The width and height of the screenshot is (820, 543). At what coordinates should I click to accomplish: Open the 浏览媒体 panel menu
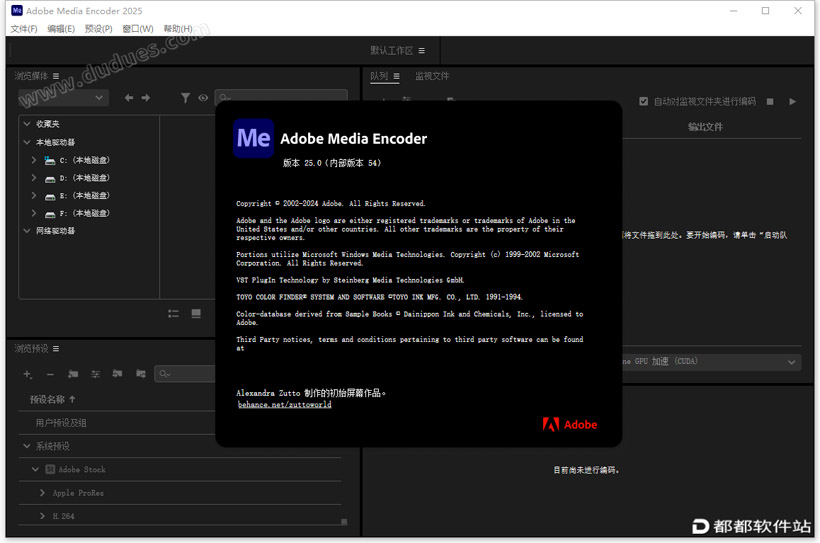point(56,76)
